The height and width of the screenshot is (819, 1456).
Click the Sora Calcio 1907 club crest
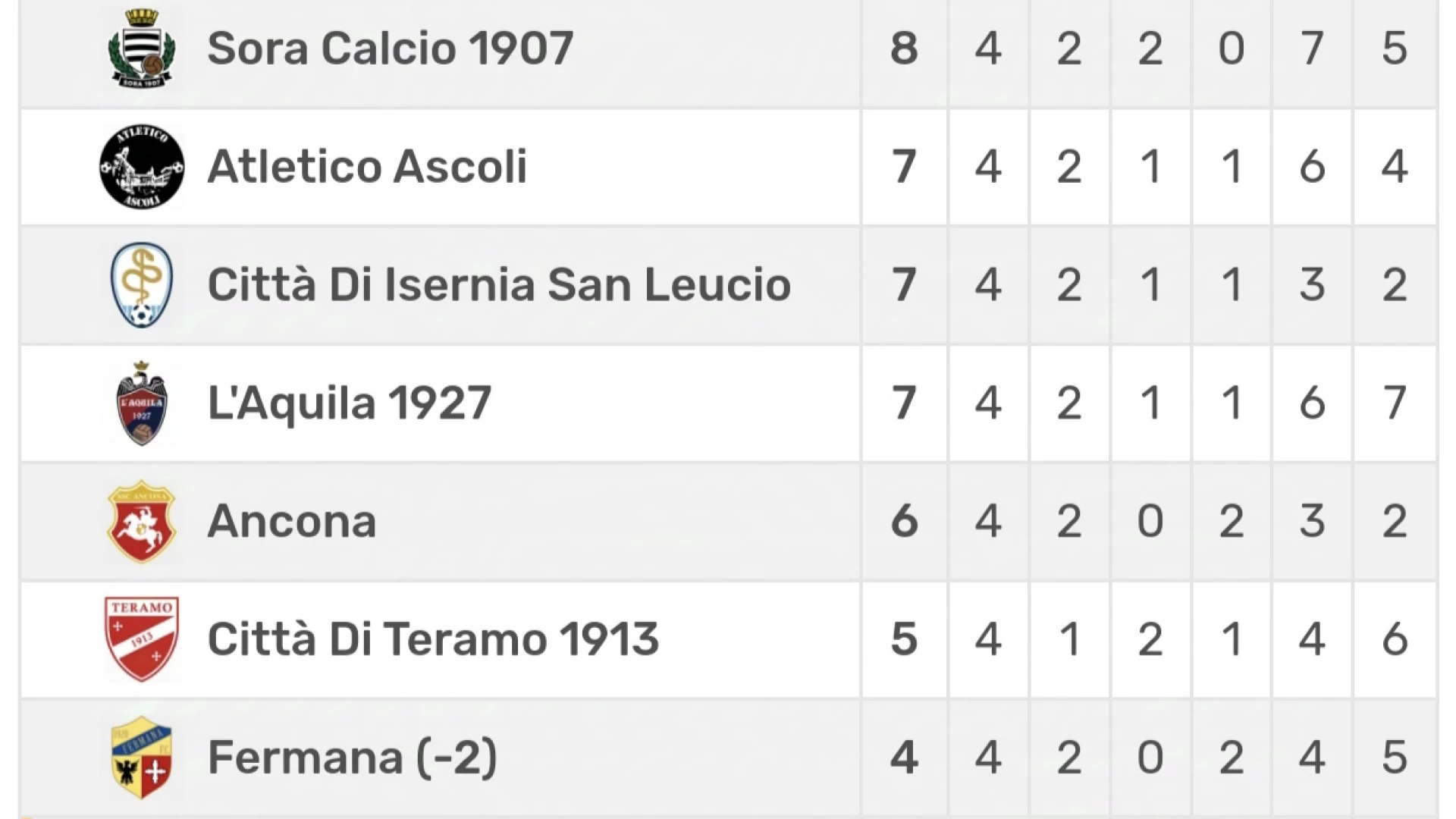coord(142,48)
